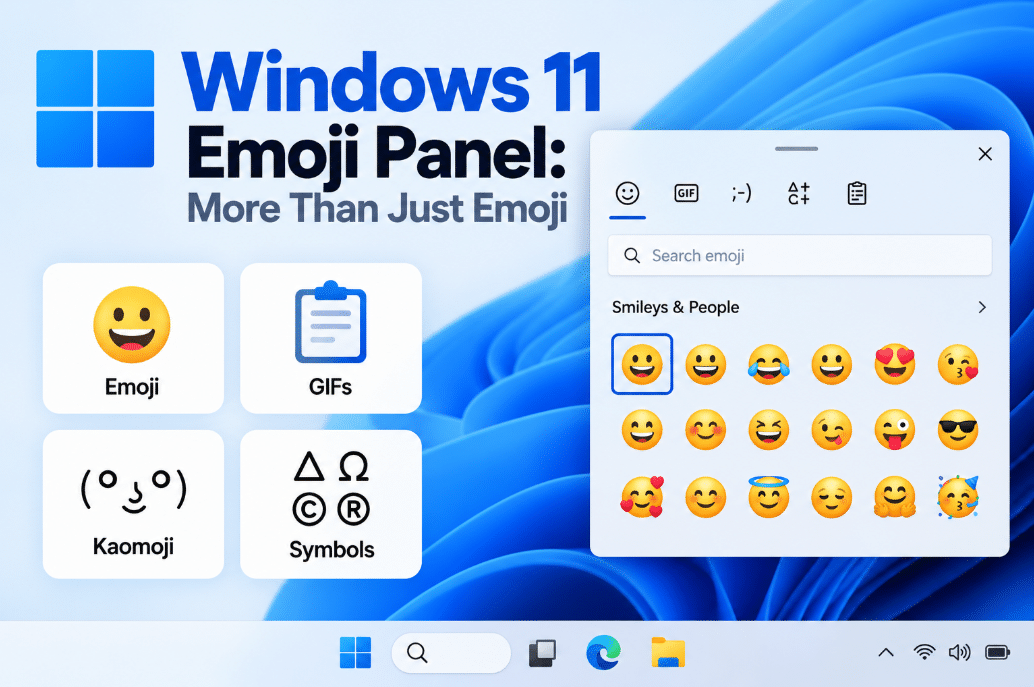The height and width of the screenshot is (687, 1034).
Task: Select the Kaomoji feature card
Action: tap(133, 504)
